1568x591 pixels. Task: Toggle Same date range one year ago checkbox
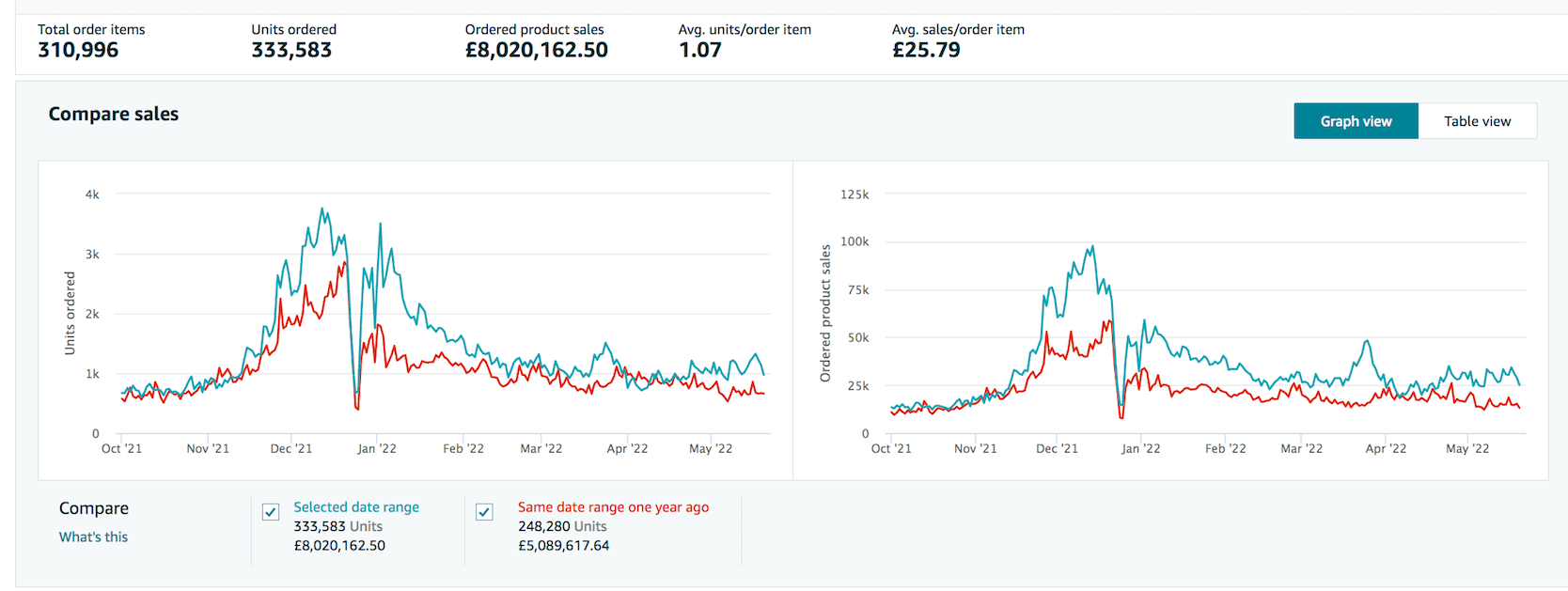point(484,512)
